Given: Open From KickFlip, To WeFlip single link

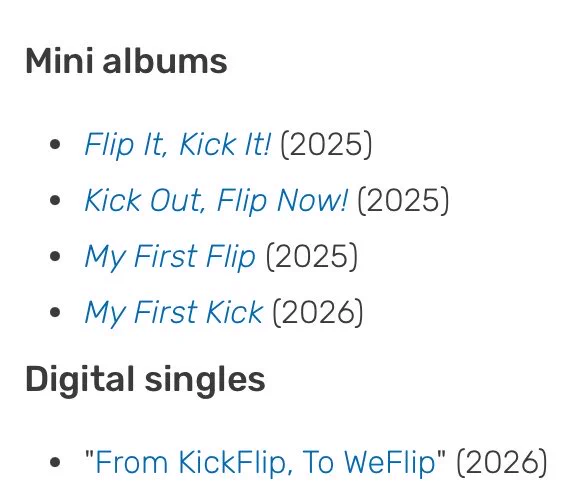Looking at the screenshot, I should coord(265,462).
